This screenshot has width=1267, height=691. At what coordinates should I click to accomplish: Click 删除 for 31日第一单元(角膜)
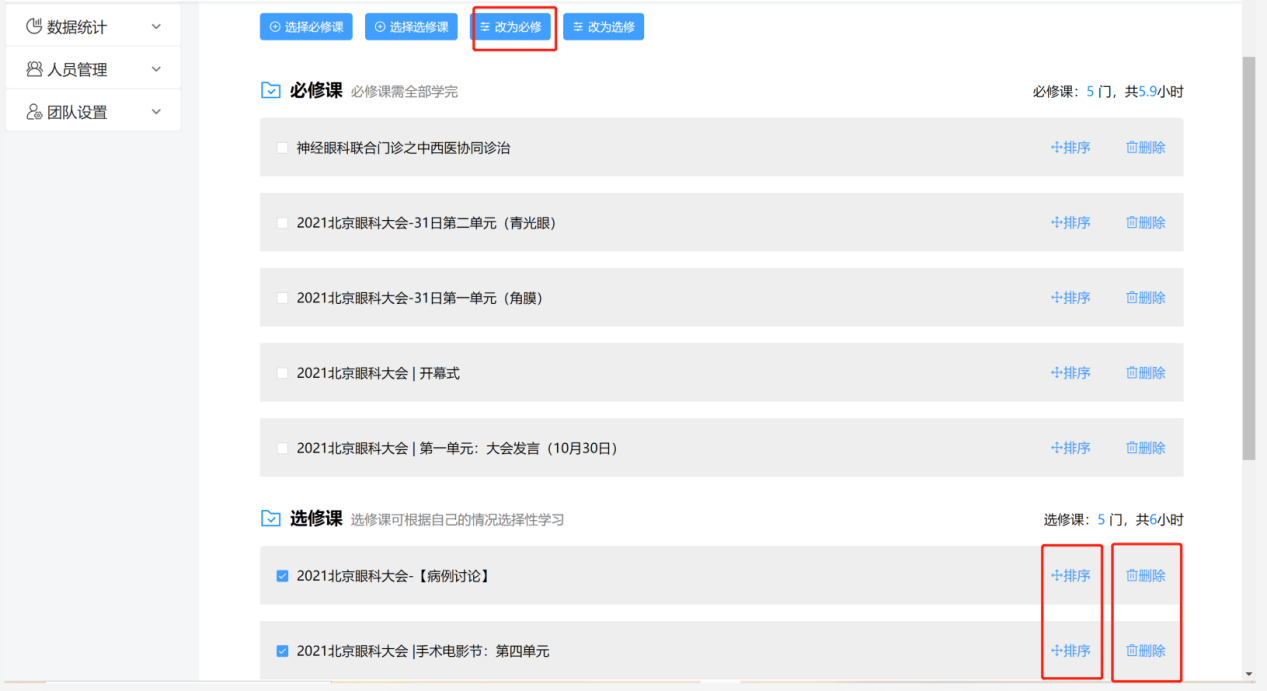coord(1146,298)
